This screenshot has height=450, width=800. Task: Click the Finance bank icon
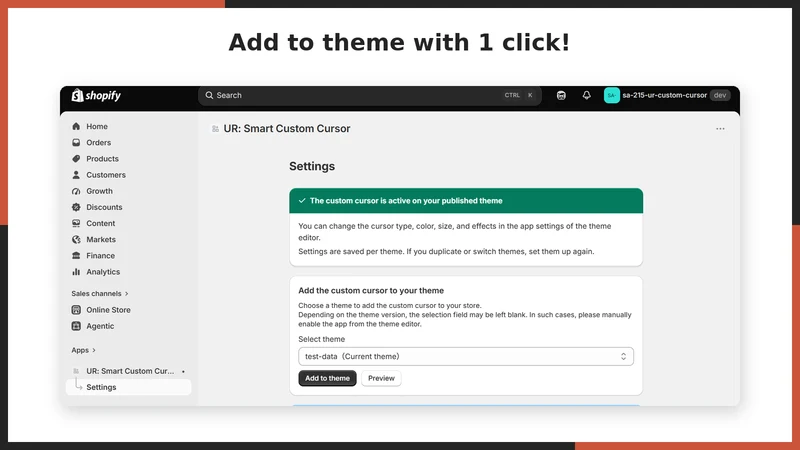tap(76, 256)
